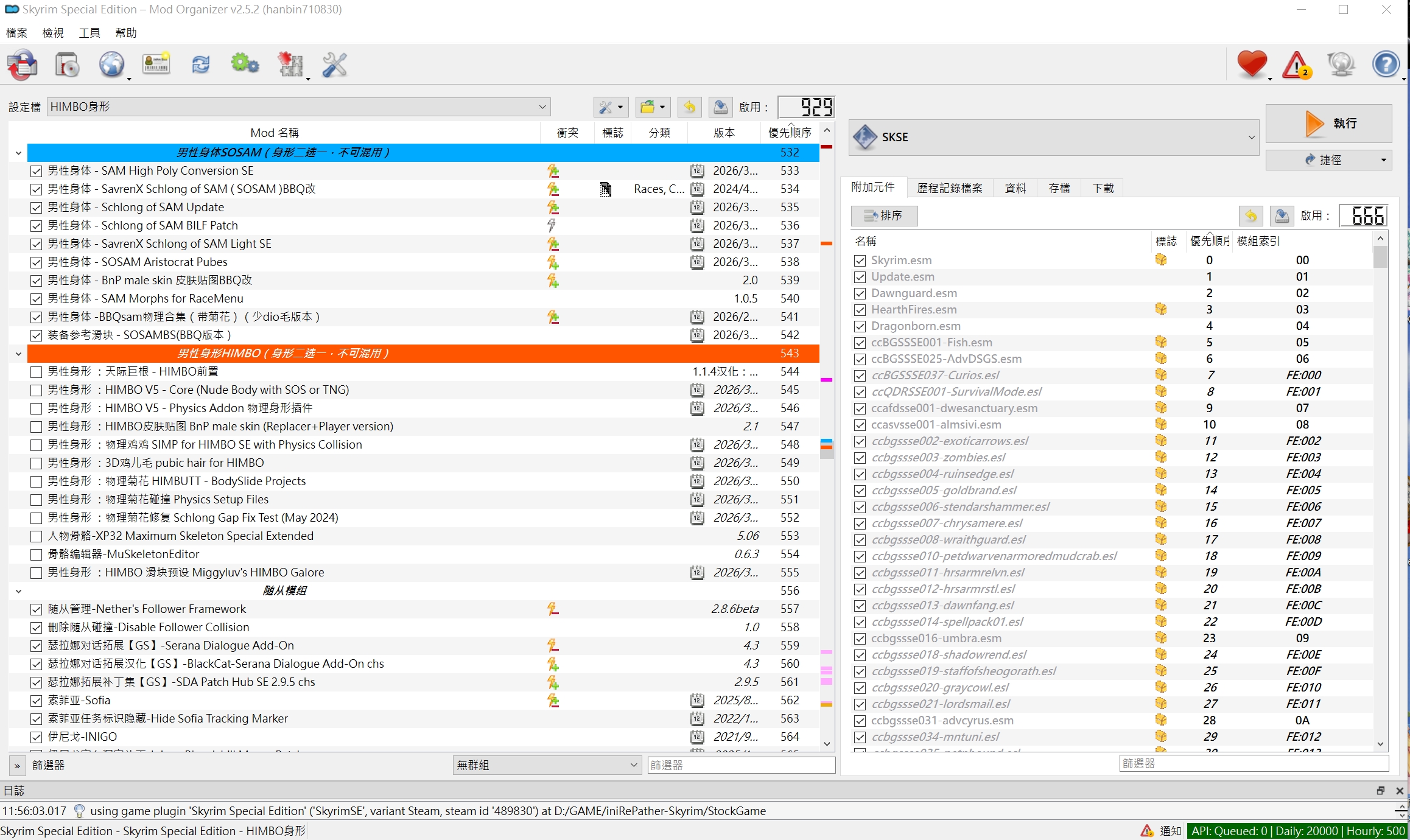Click the blue help question mark icon
The height and width of the screenshot is (840, 1410).
click(x=1386, y=65)
